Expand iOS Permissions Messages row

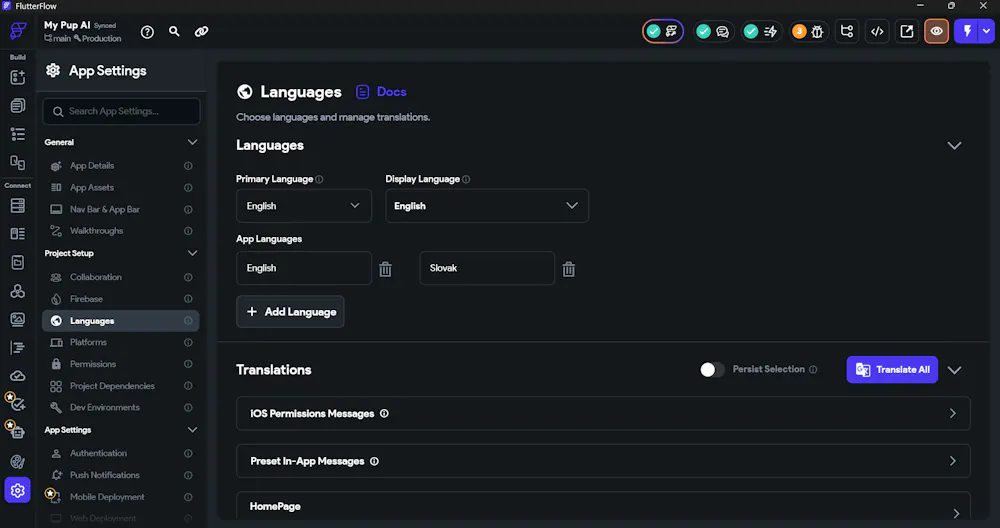[x=603, y=413]
